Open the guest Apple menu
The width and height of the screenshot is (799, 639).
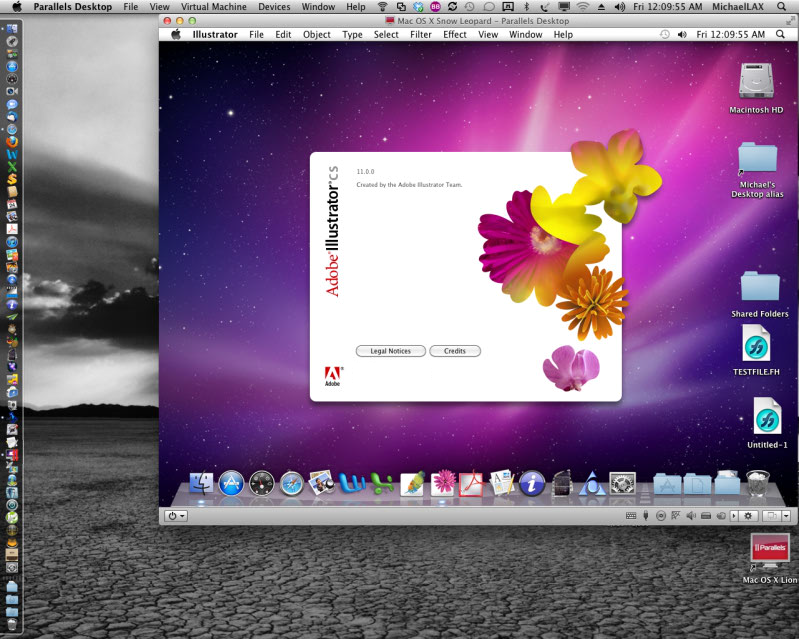176,34
